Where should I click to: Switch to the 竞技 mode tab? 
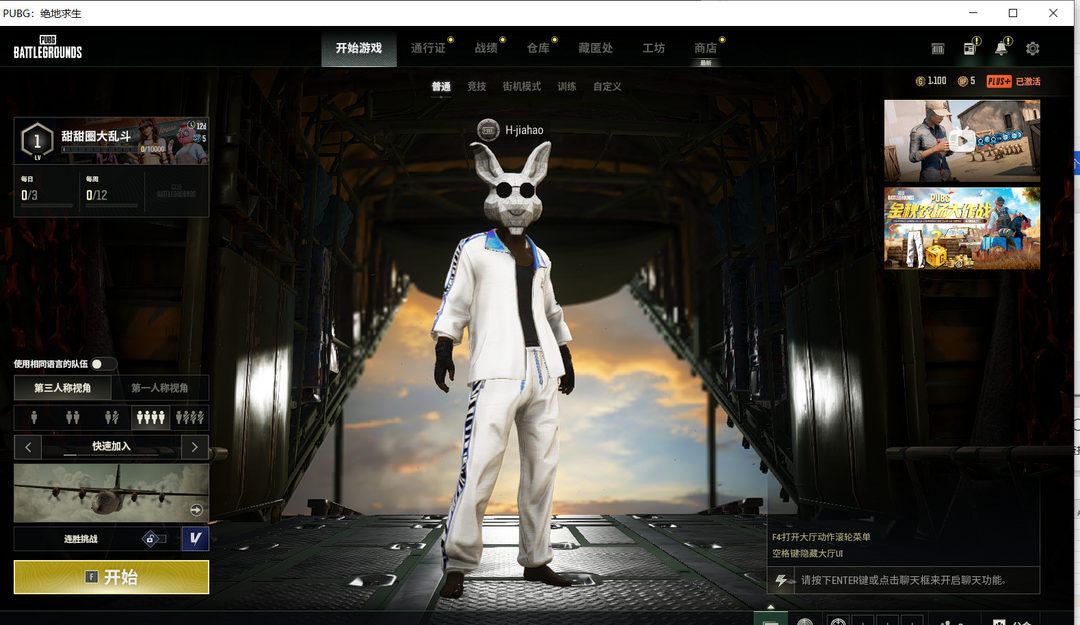[x=477, y=87]
